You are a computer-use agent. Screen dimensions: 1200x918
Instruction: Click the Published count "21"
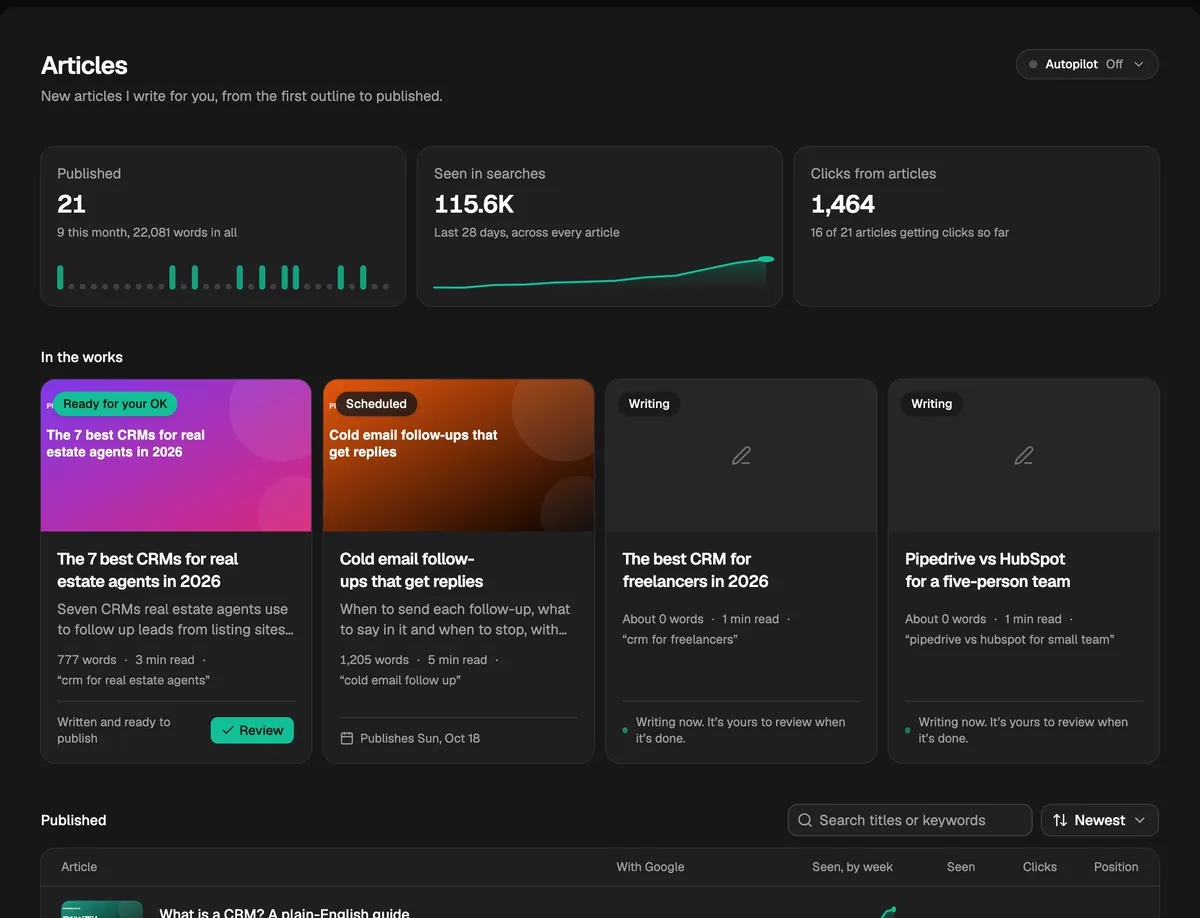coord(72,204)
